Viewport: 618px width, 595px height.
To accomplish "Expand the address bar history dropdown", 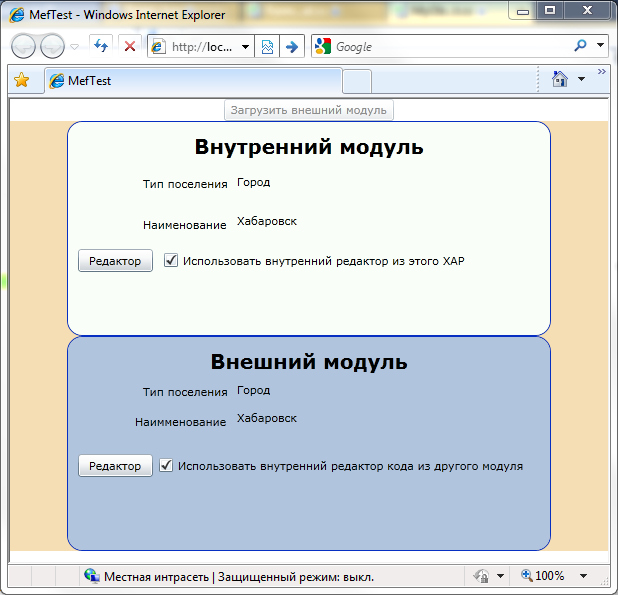I will point(245,47).
